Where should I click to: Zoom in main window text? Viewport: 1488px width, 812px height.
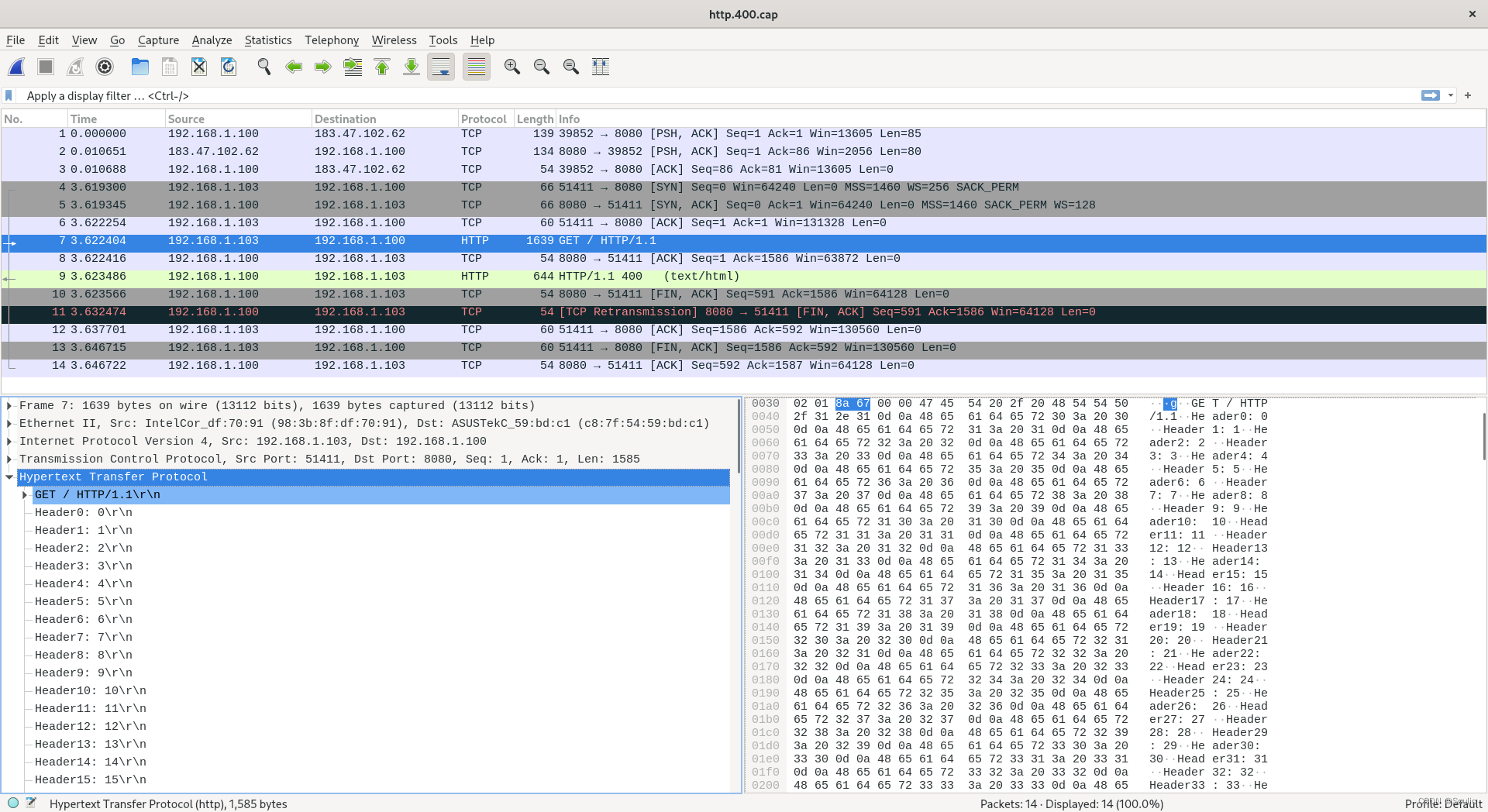[x=512, y=67]
